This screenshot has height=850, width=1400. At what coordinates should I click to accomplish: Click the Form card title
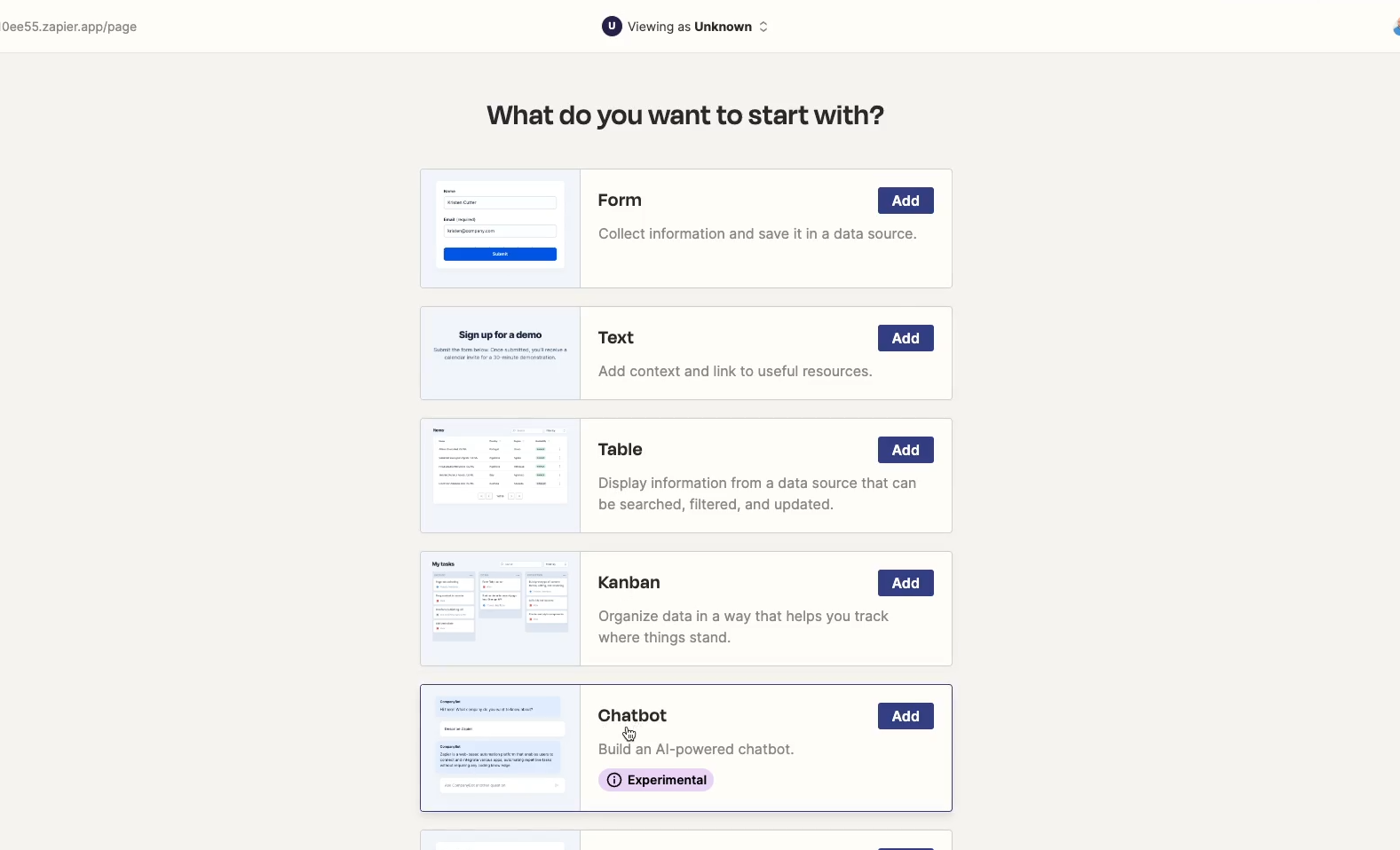pyautogui.click(x=620, y=200)
